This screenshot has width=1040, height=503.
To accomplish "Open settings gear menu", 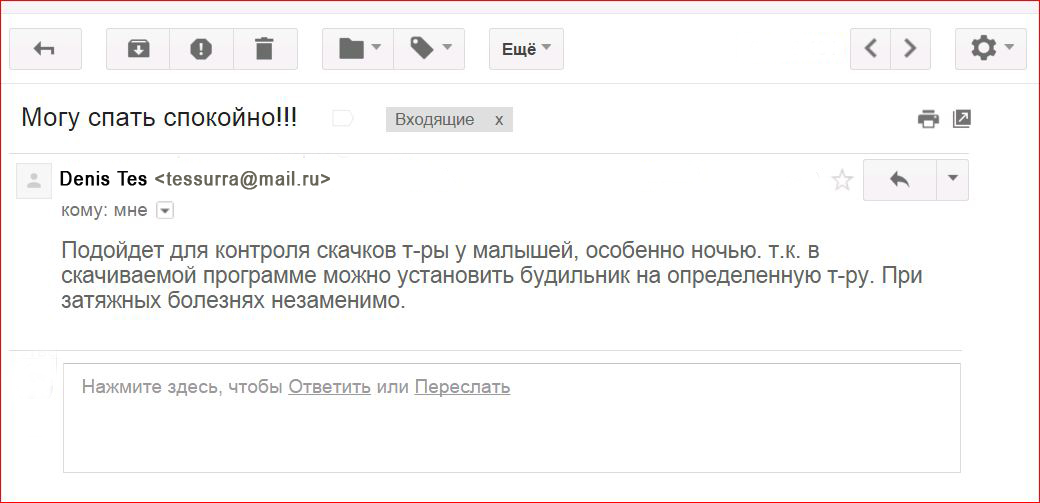I will 990,49.
